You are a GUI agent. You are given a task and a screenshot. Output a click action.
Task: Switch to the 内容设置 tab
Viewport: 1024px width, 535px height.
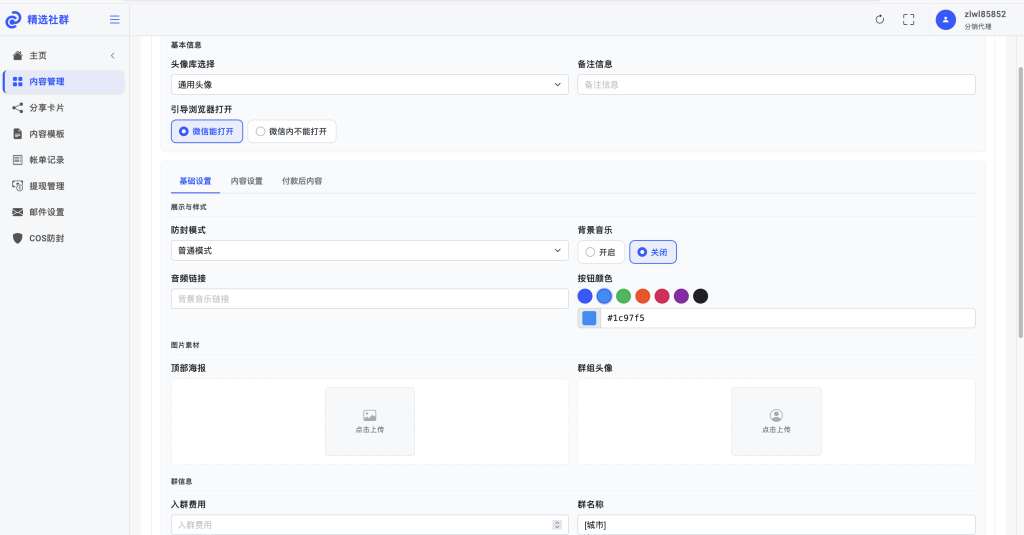click(247, 181)
